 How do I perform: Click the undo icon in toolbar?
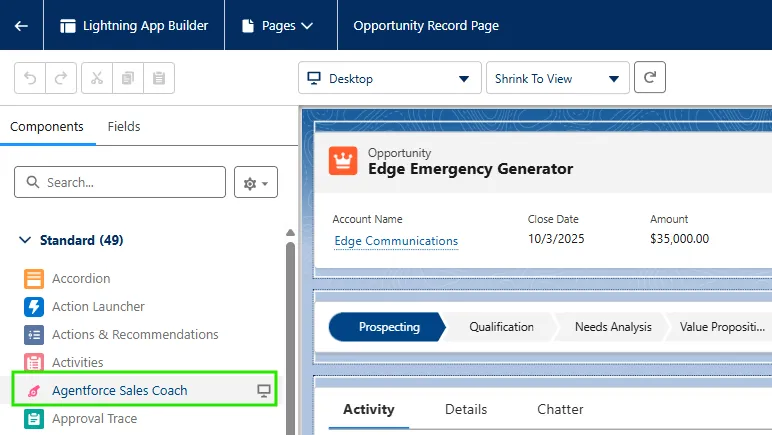(x=30, y=78)
